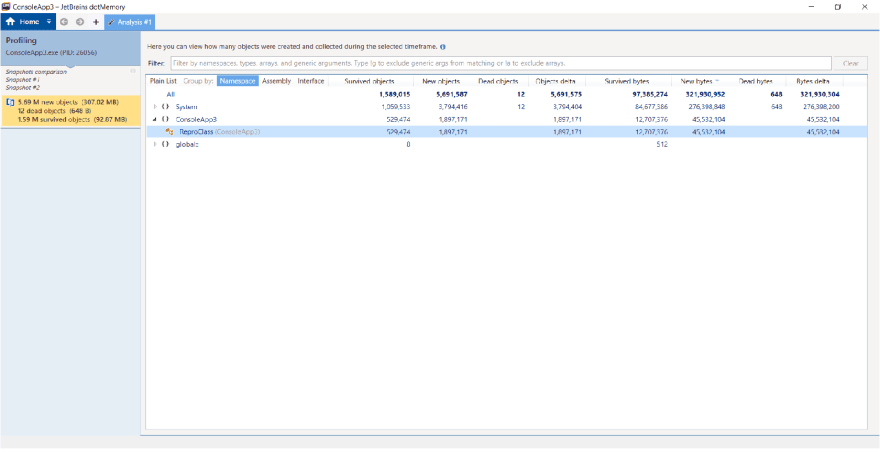Group objects by Interface
The width and height of the screenshot is (880, 452).
coord(311,81)
